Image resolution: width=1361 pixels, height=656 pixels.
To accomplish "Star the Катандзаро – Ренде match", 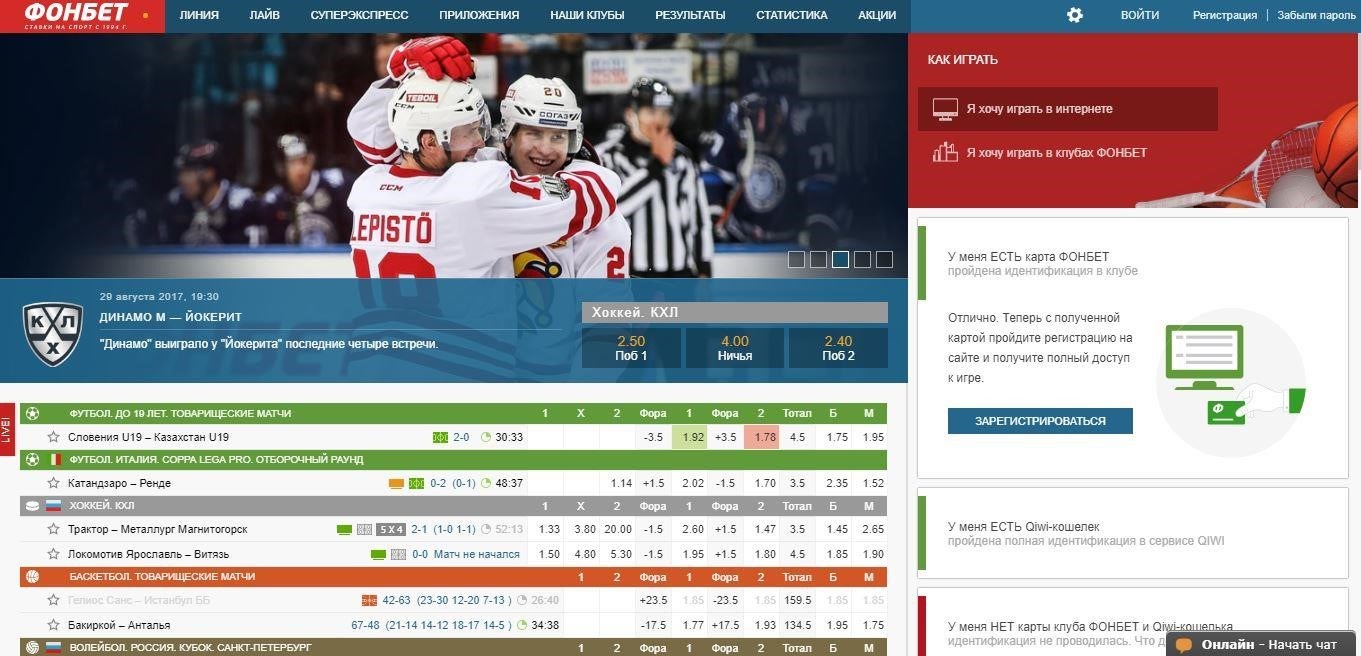I will pyautogui.click(x=53, y=483).
